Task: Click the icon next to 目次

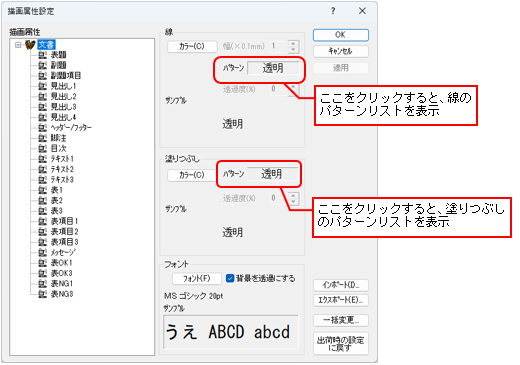Action: 42,148
